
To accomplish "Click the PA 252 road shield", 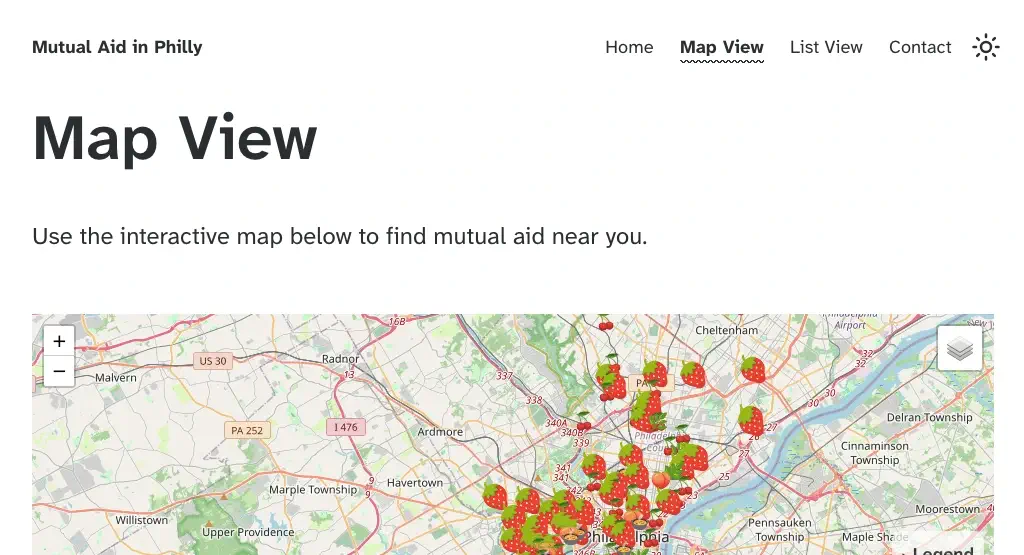I will click(x=247, y=430).
